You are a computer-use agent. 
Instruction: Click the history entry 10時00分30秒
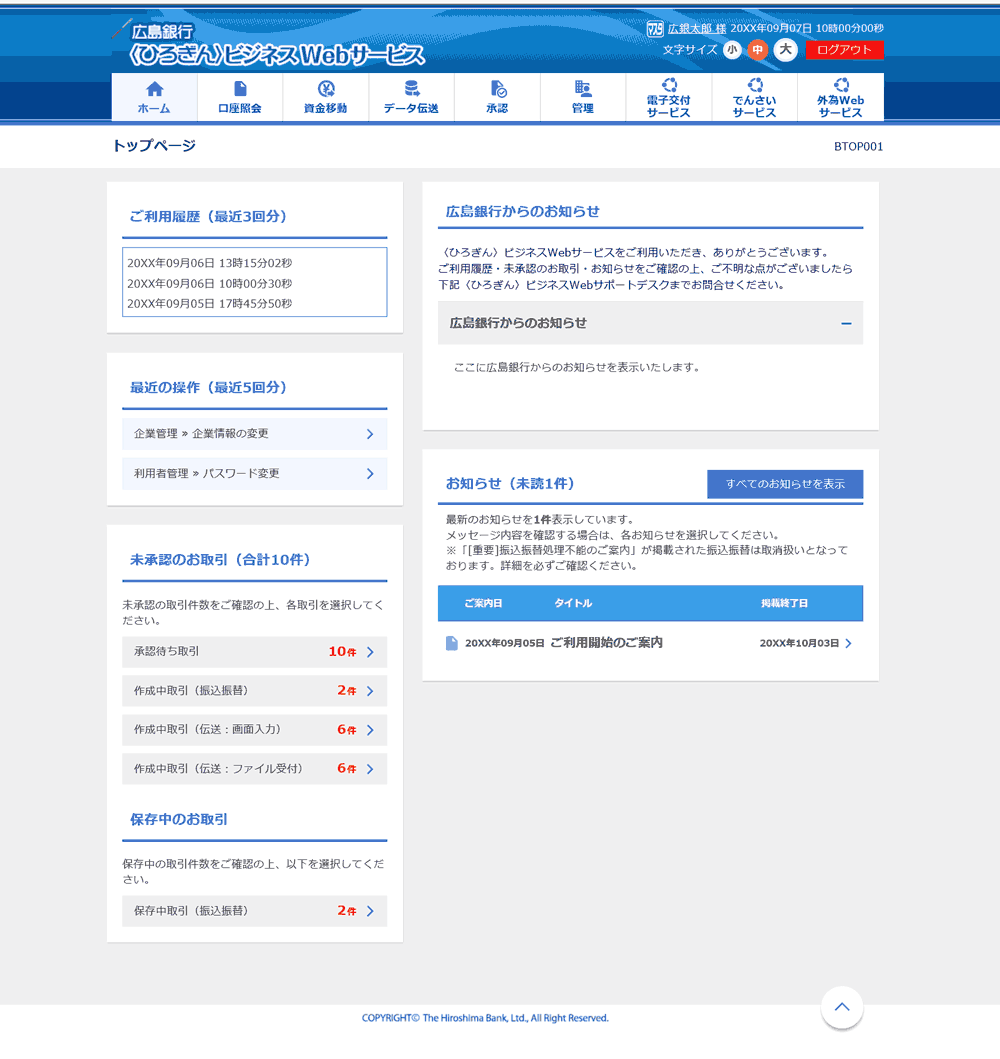point(210,284)
